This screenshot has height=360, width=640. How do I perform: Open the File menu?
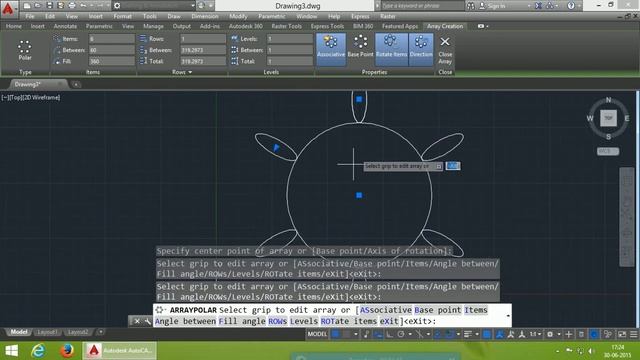click(x=30, y=16)
